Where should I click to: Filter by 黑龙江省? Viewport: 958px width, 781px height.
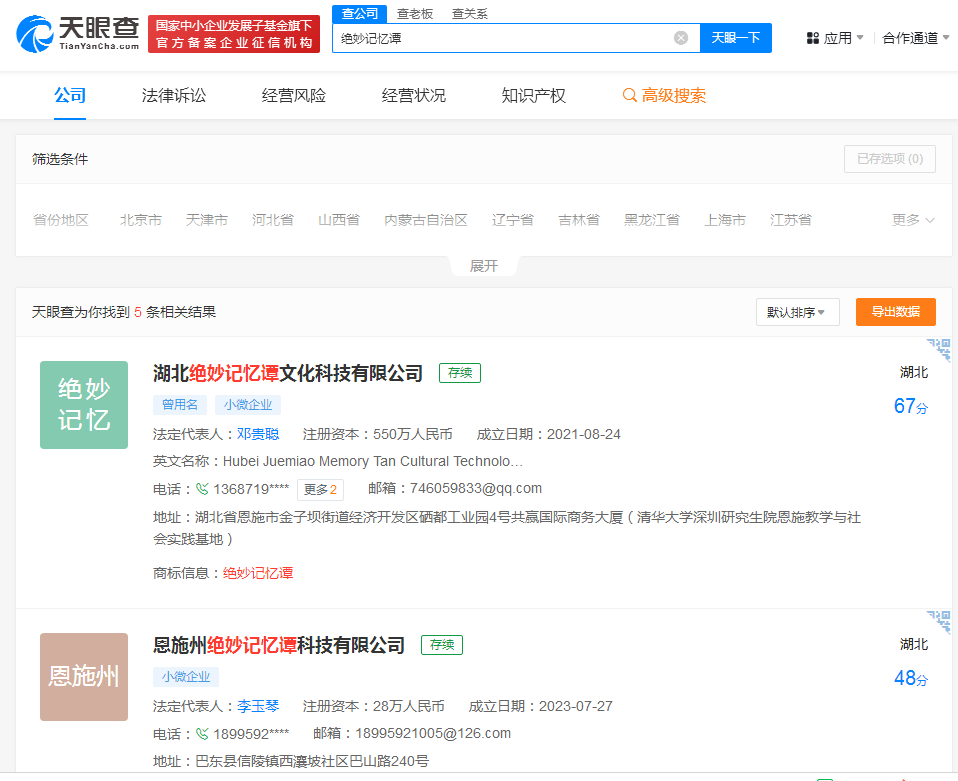651,220
